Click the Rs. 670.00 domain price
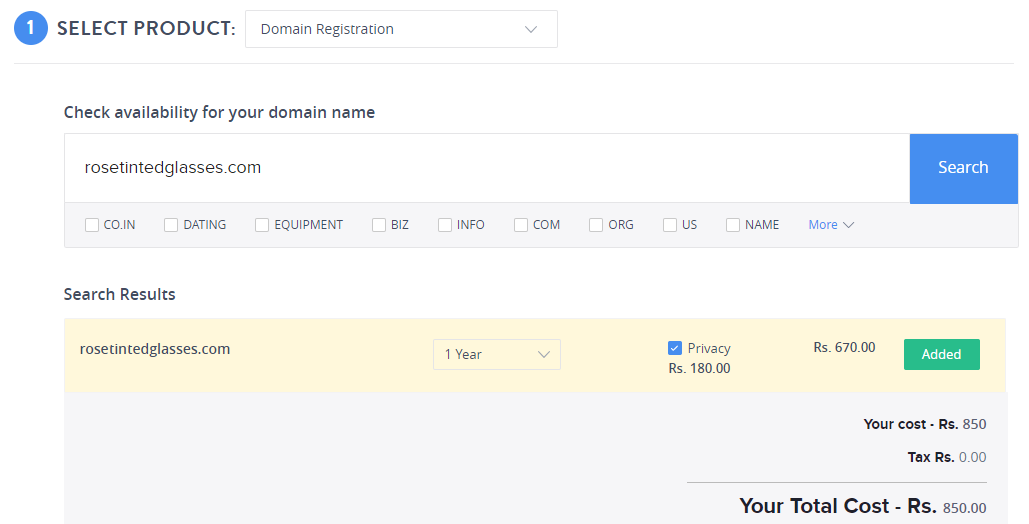The width and height of the screenshot is (1029, 524). coord(844,347)
